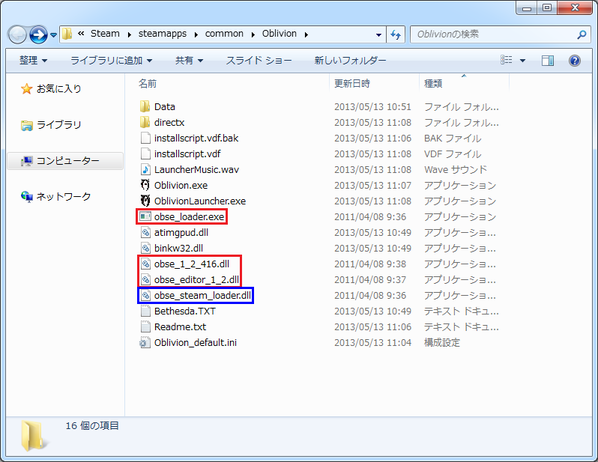Select the Data folder icon

point(145,106)
